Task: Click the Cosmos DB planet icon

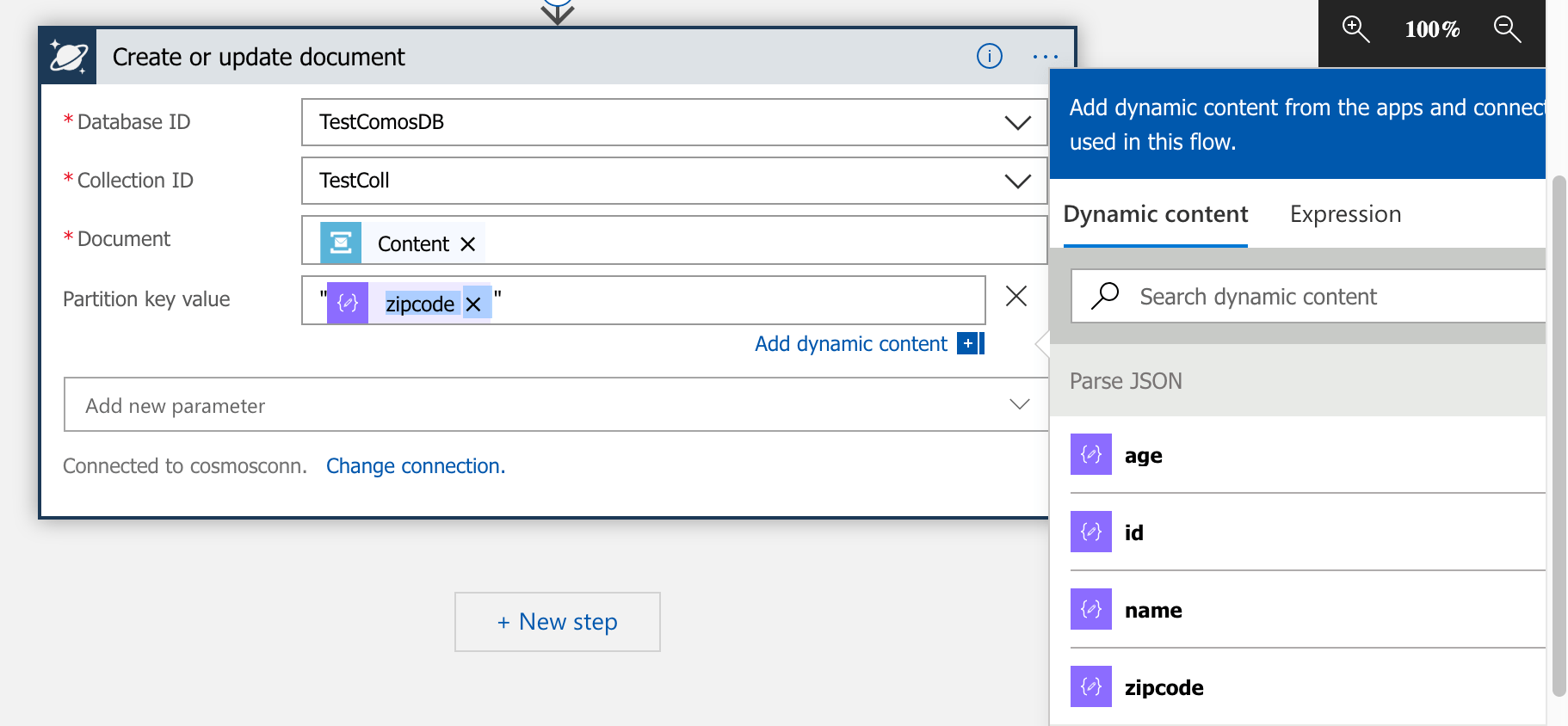Action: coord(69,57)
